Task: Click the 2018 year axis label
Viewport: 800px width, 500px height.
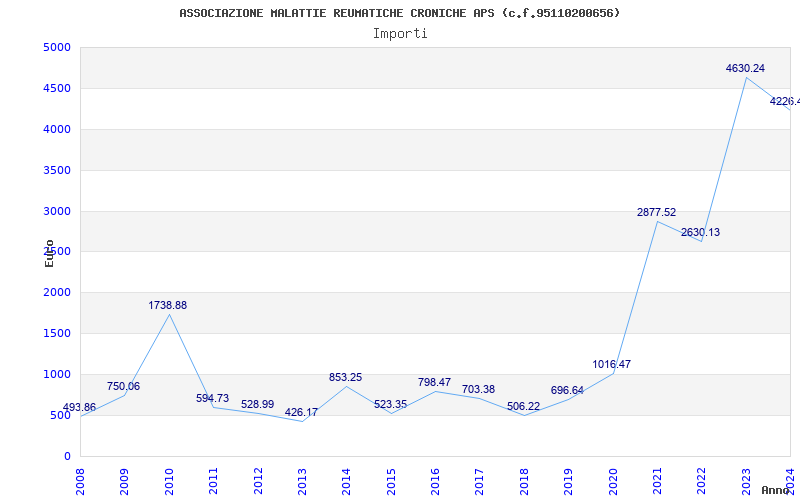Action: (x=524, y=480)
